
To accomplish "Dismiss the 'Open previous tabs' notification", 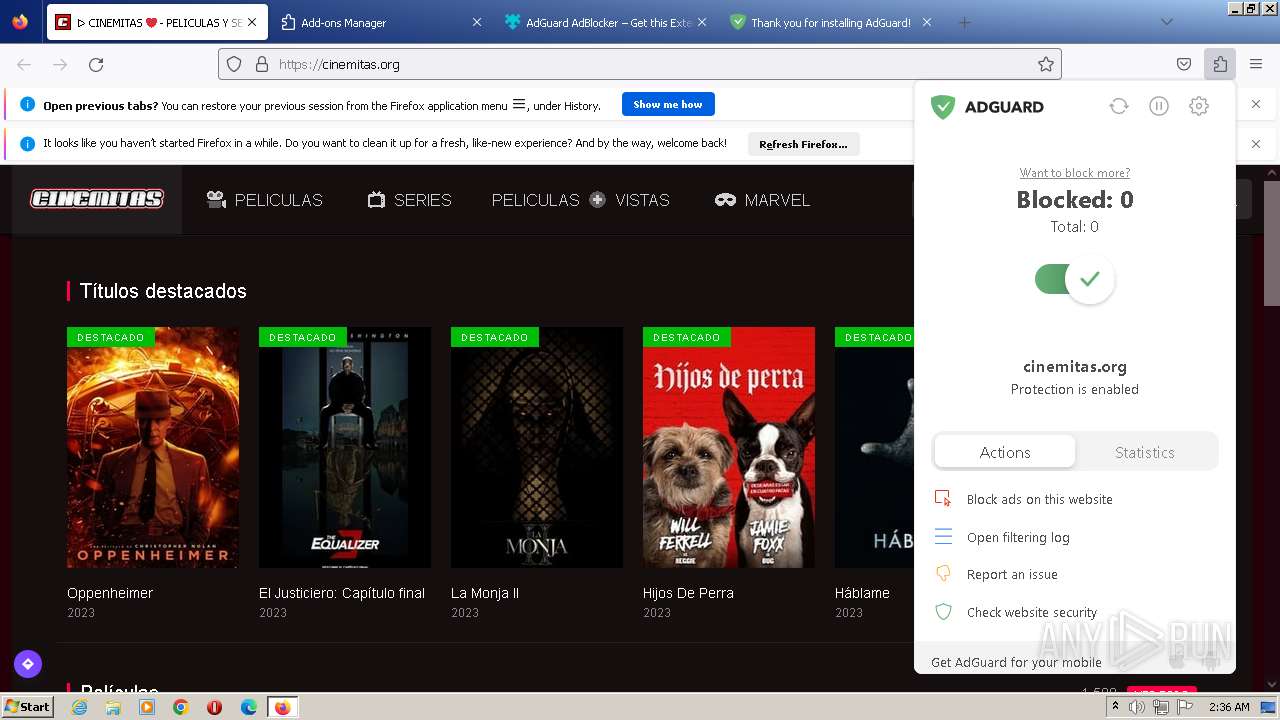I will click(1256, 104).
